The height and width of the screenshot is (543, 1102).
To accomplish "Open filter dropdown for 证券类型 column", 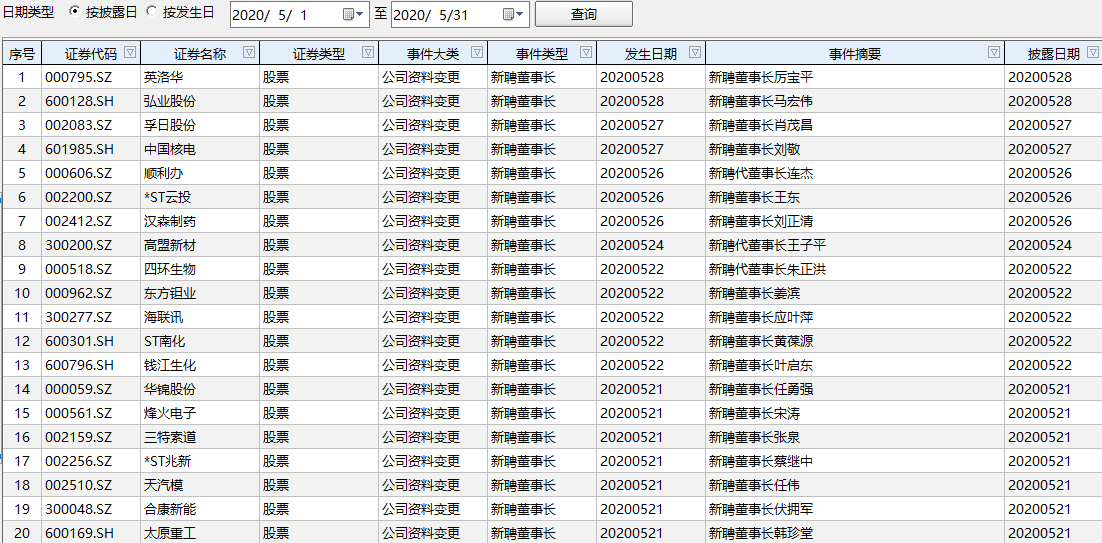I will 368,52.
